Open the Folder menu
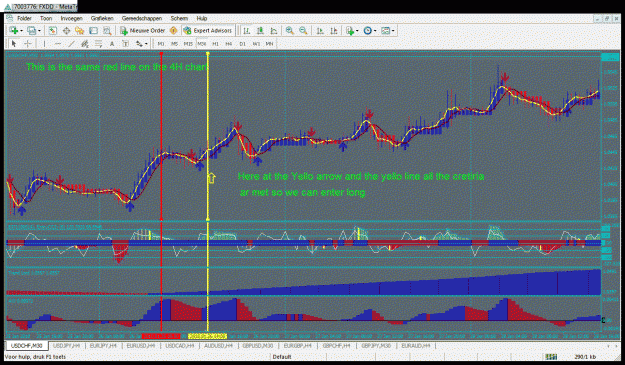Viewport: 625px width, 365px height. point(24,18)
